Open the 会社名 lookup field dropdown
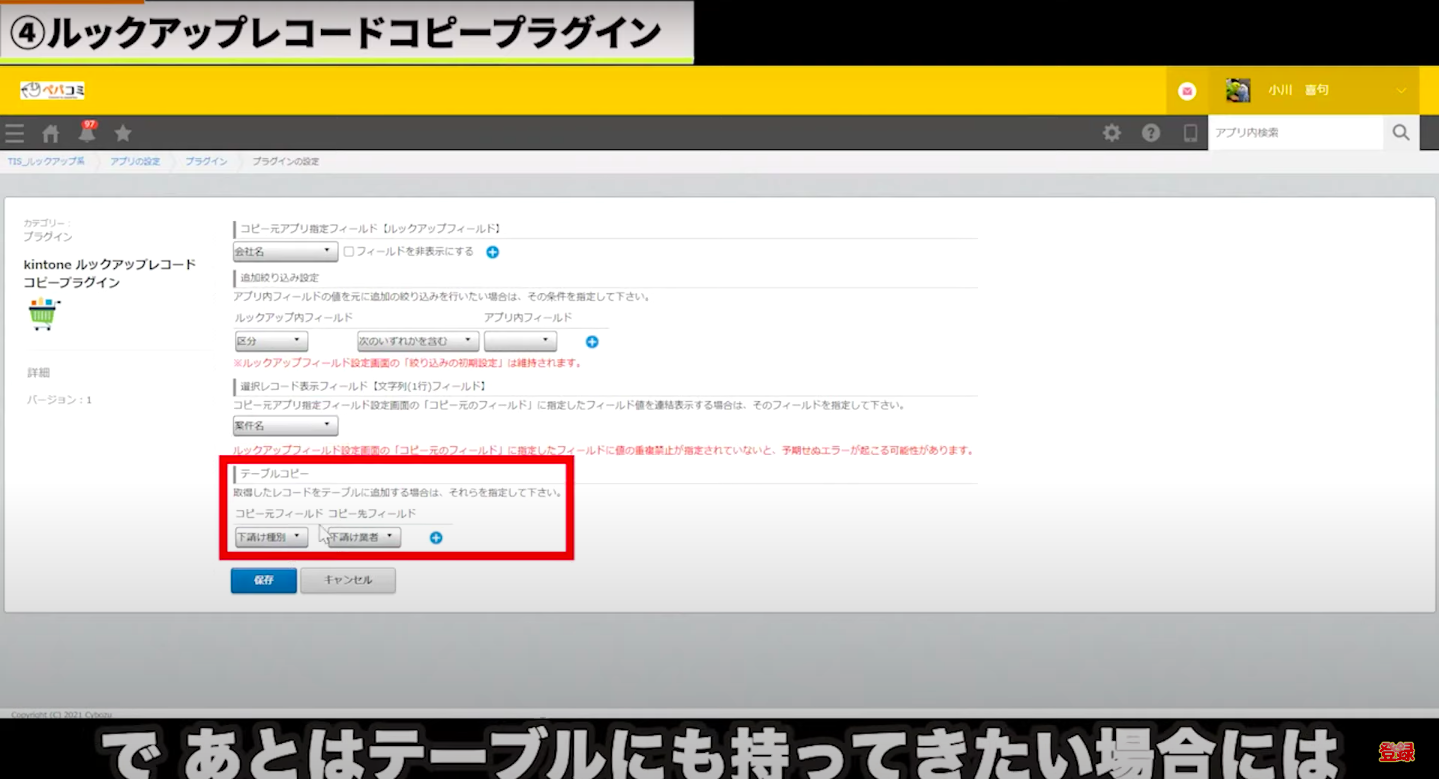 (x=285, y=252)
